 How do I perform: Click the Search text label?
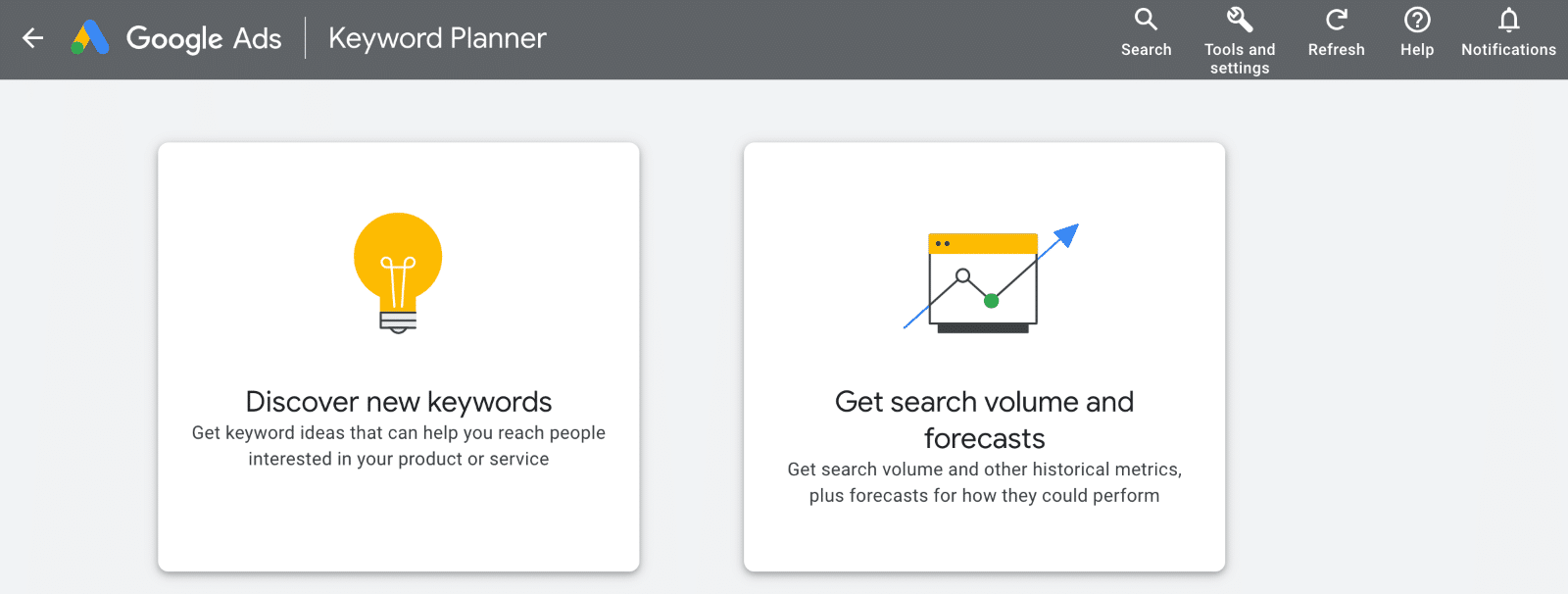(x=1146, y=50)
